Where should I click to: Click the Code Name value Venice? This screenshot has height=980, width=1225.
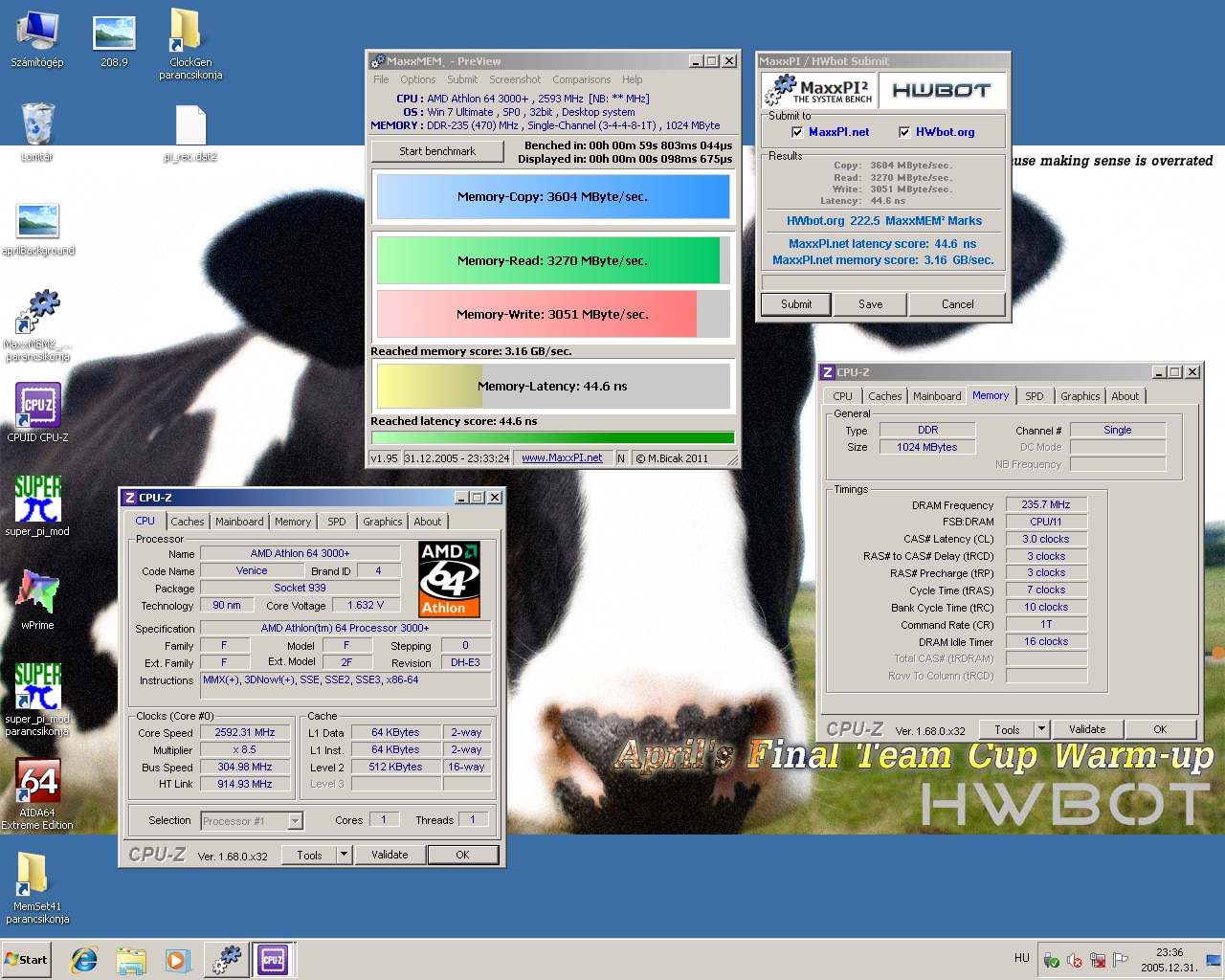pyautogui.click(x=252, y=570)
